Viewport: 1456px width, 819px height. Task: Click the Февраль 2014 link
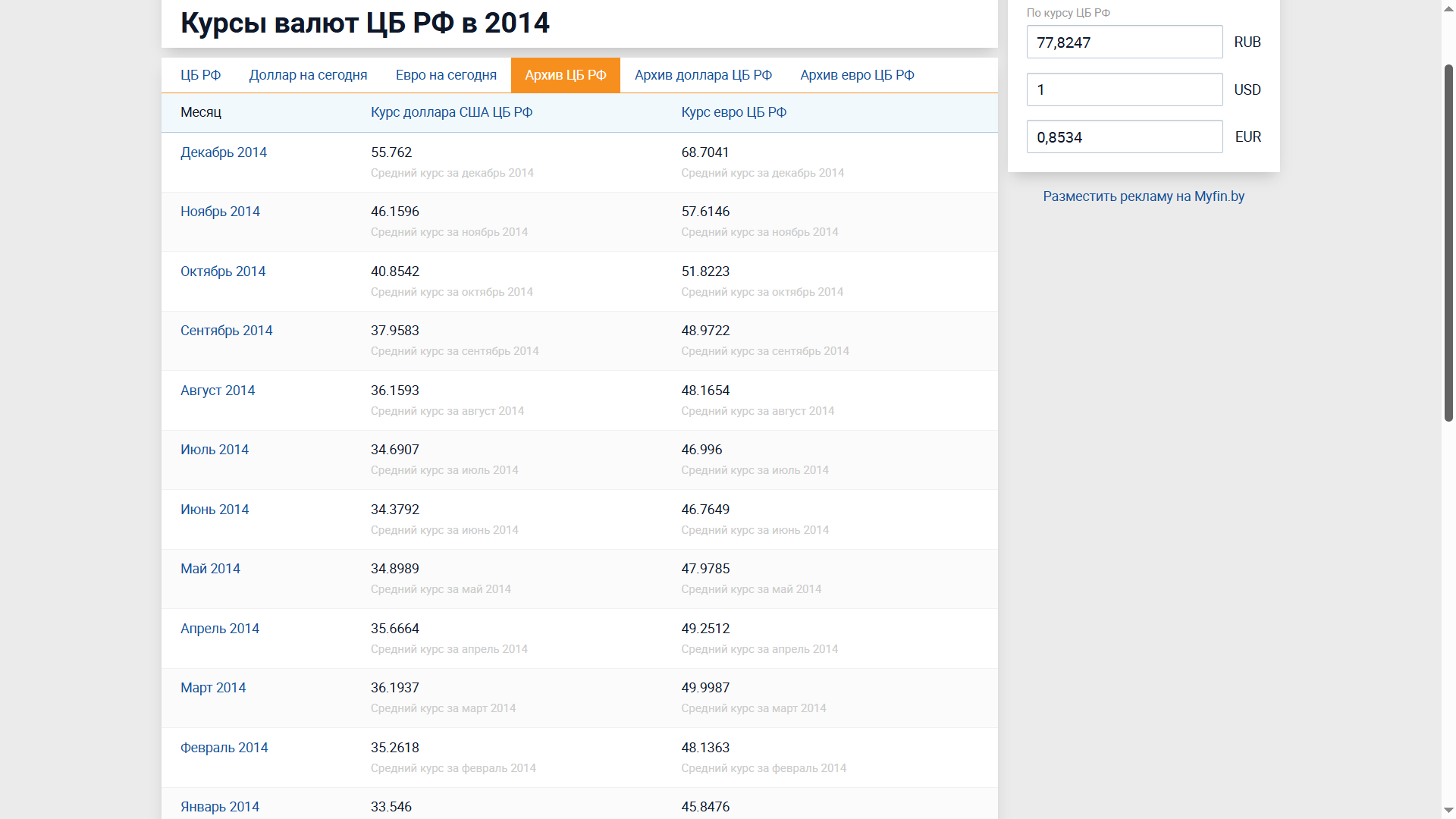tap(224, 748)
